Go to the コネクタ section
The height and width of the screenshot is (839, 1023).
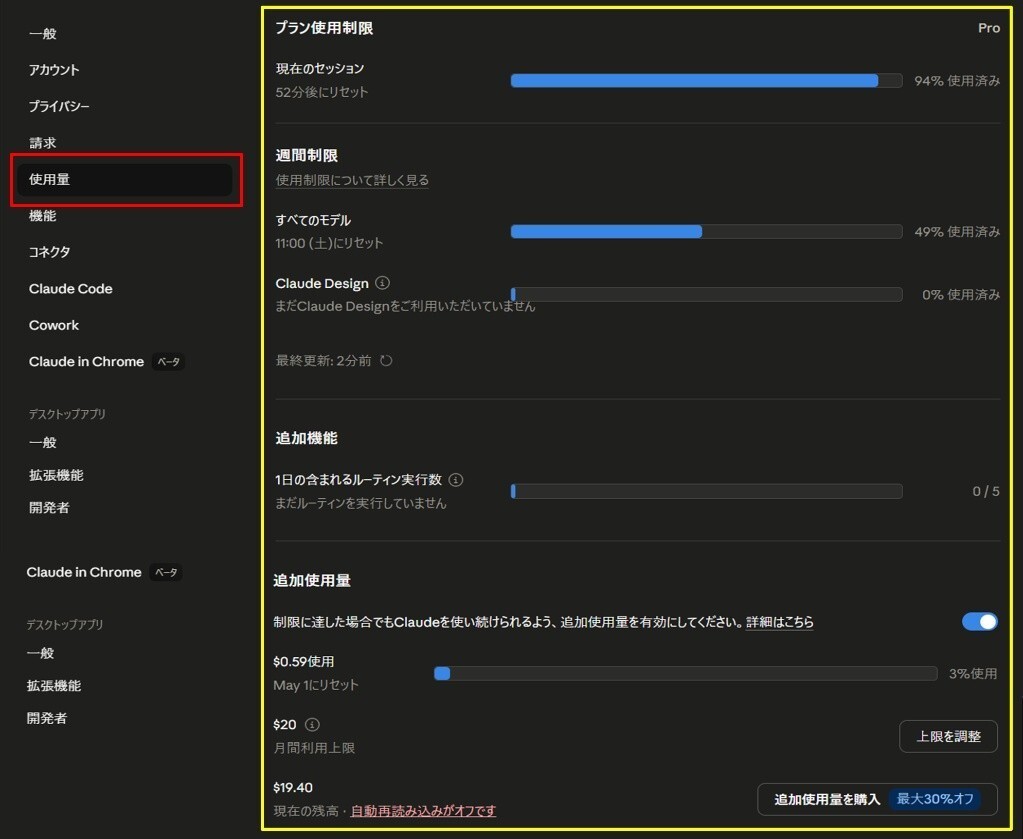click(49, 252)
